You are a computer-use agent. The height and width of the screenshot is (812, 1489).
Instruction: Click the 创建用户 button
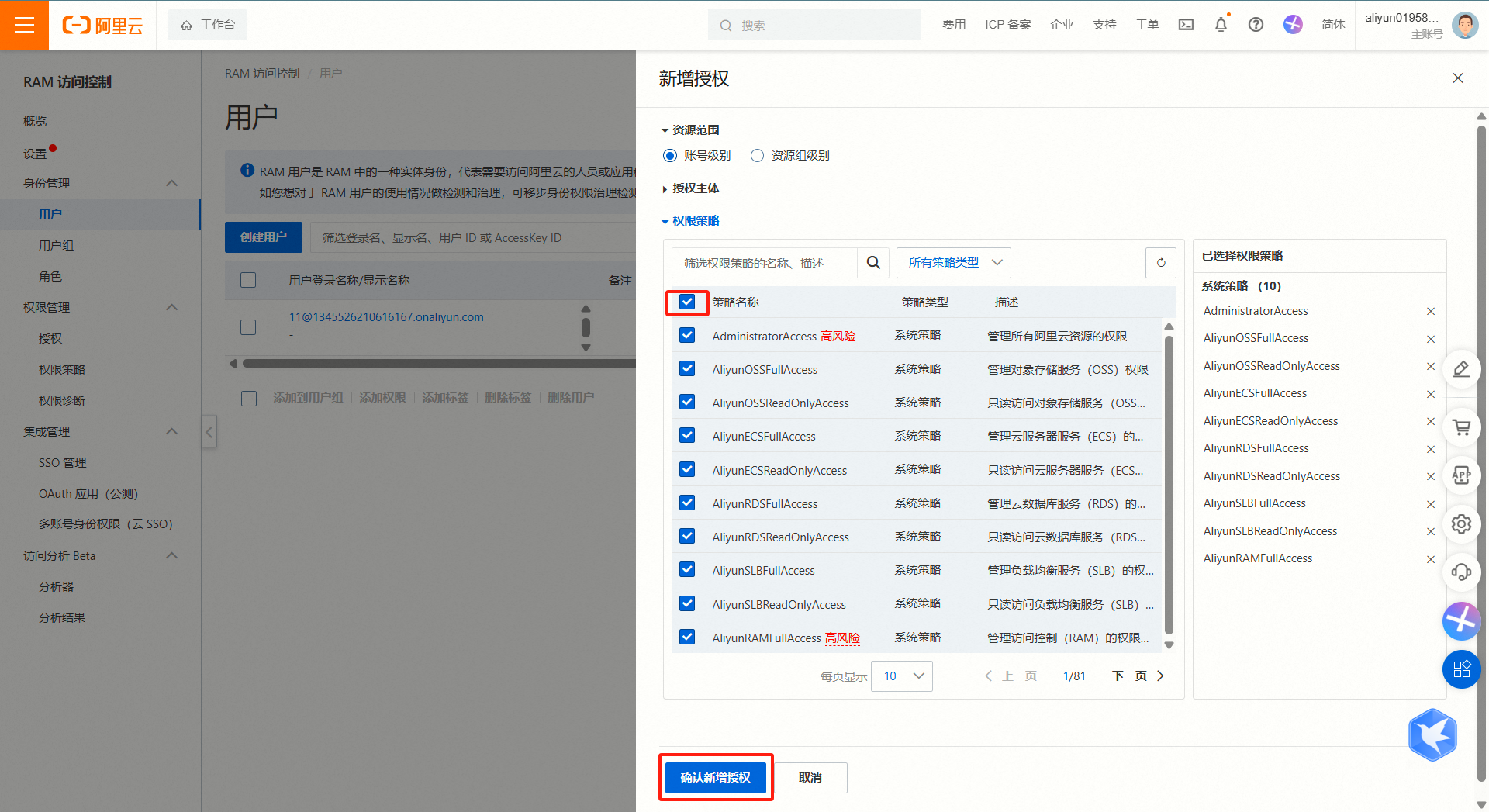coord(264,237)
